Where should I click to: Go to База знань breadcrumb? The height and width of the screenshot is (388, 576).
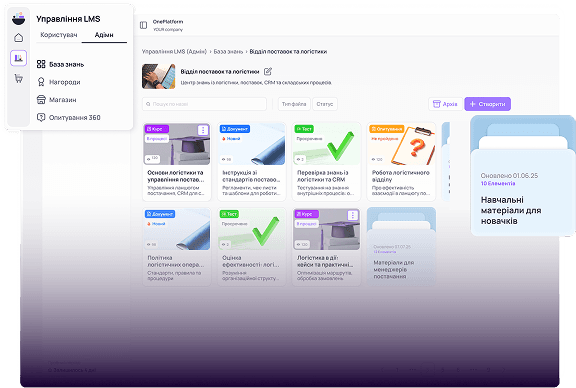tap(228, 51)
